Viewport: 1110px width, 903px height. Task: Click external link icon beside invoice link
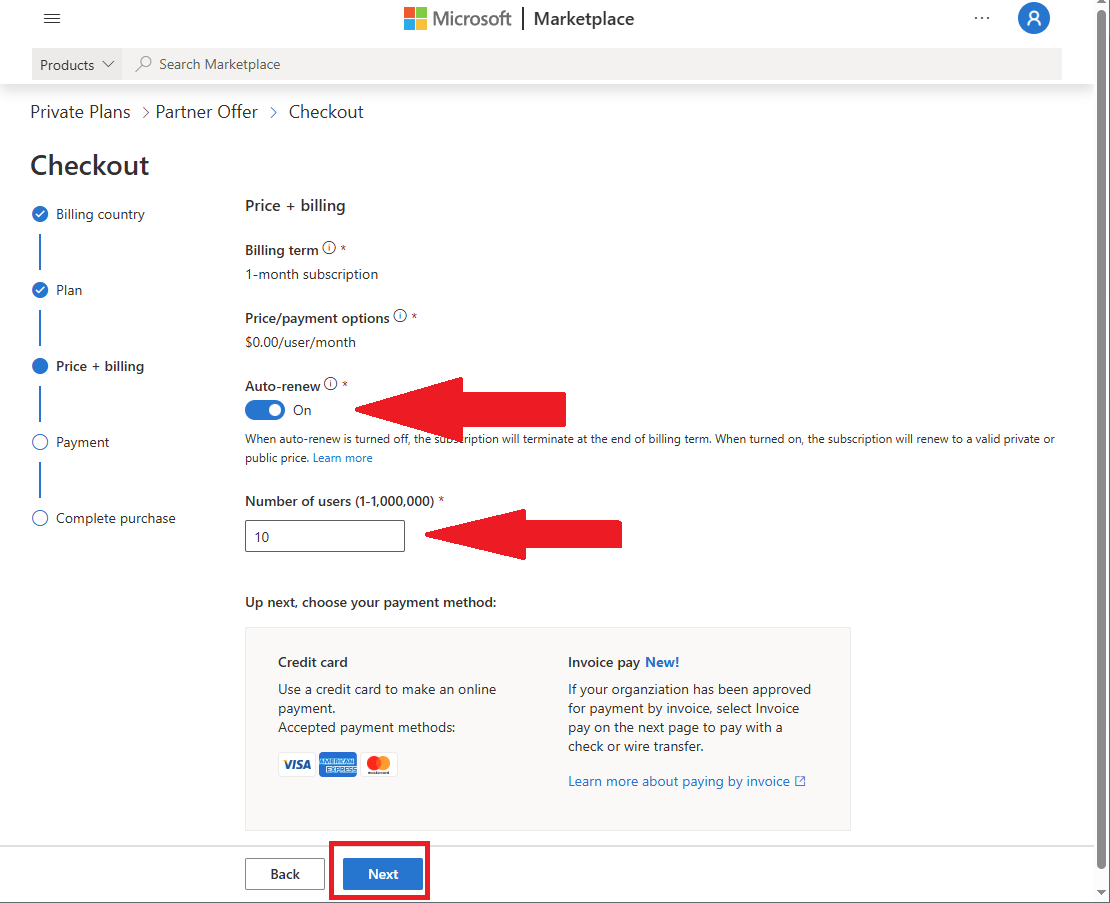click(x=800, y=781)
